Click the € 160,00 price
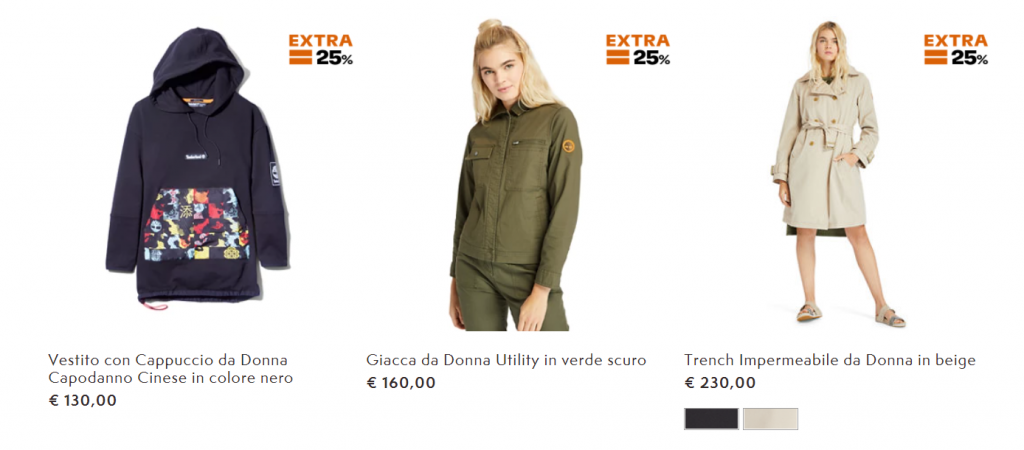 click(x=401, y=383)
